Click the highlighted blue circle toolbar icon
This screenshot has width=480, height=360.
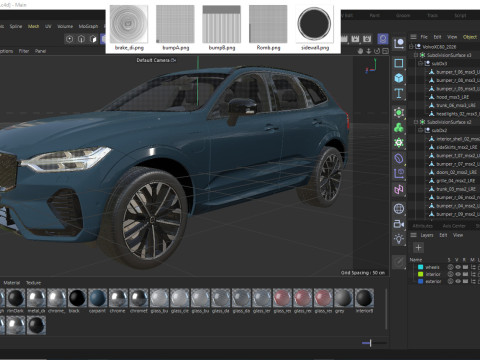(x=383, y=39)
